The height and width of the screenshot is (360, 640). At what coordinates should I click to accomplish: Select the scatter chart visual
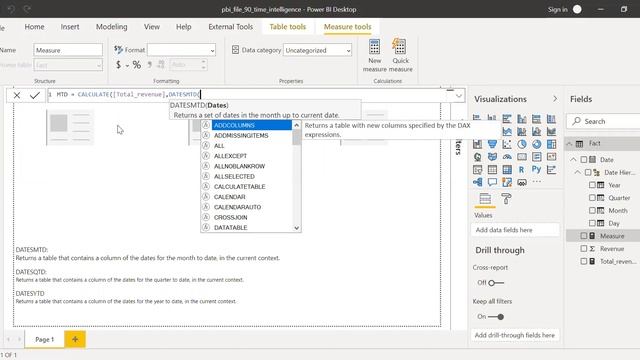coord(507,144)
